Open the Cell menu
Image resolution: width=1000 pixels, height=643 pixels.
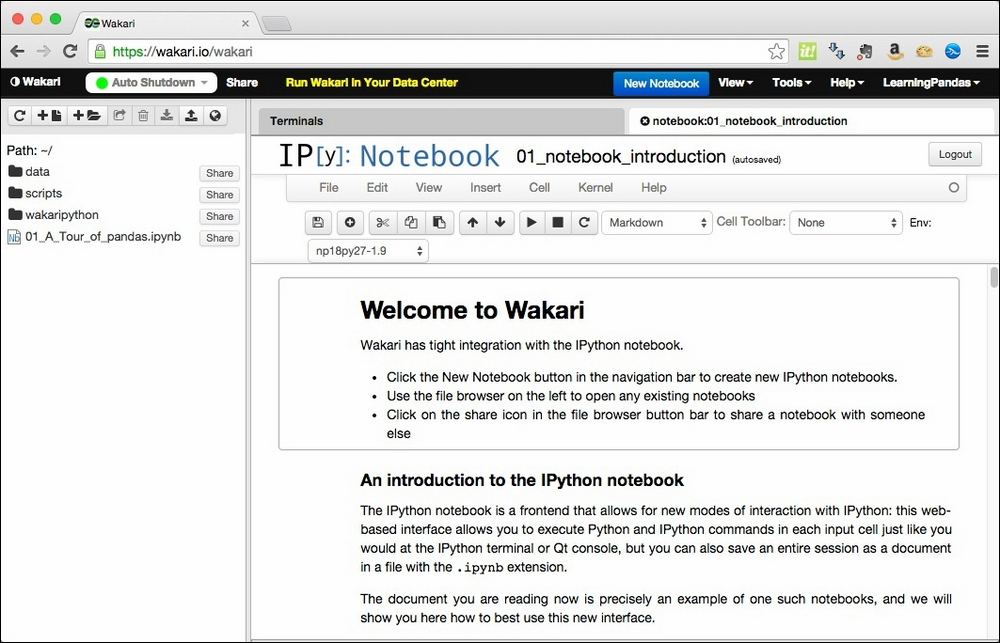point(540,188)
